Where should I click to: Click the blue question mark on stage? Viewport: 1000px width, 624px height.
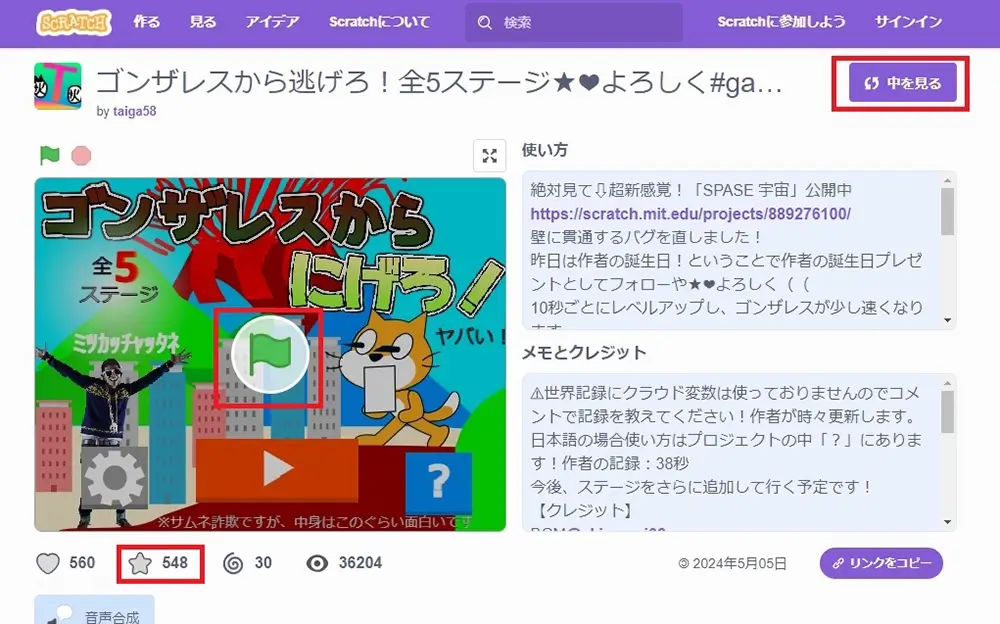(438, 482)
